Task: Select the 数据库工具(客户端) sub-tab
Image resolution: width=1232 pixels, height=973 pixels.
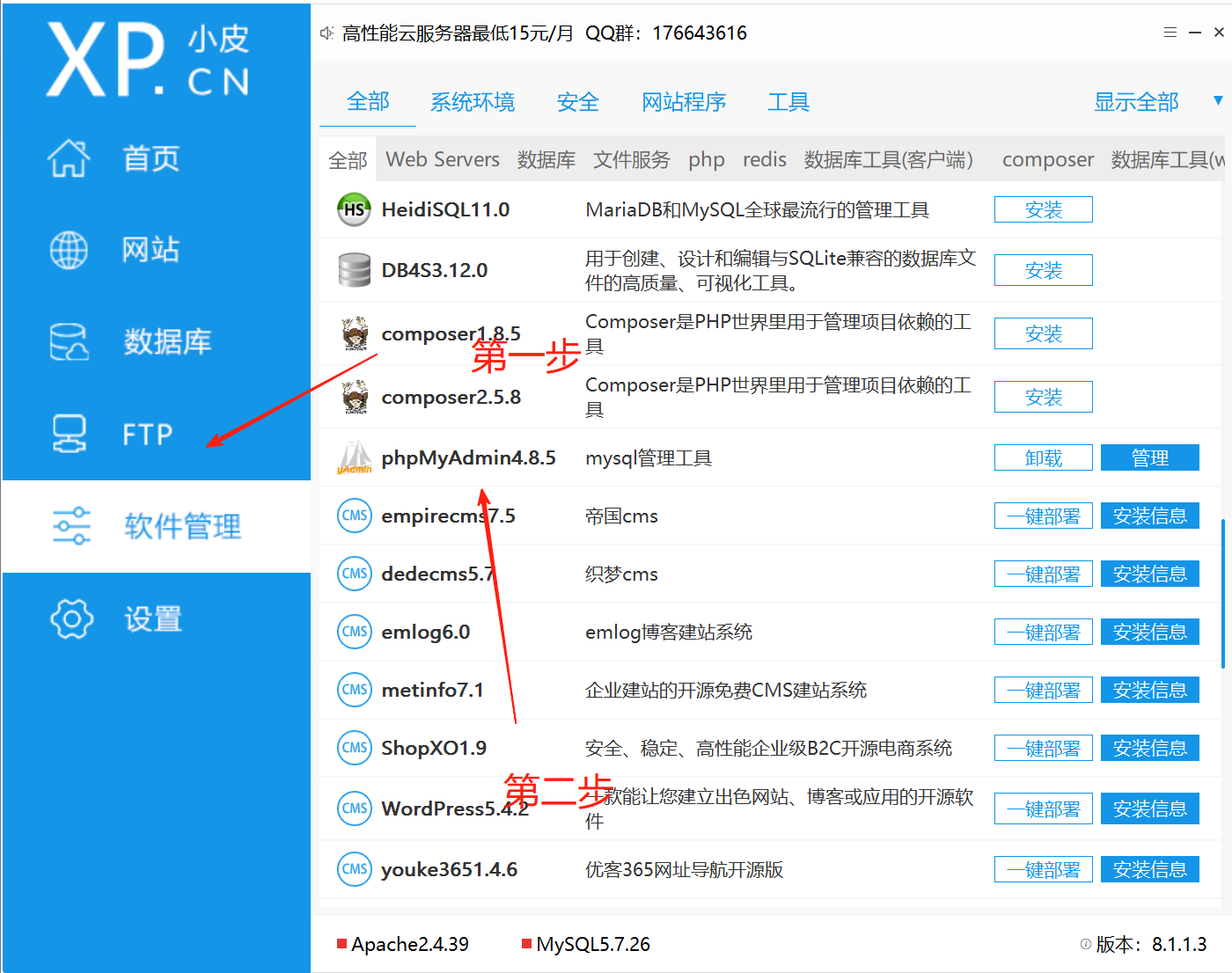Action: pos(889,159)
